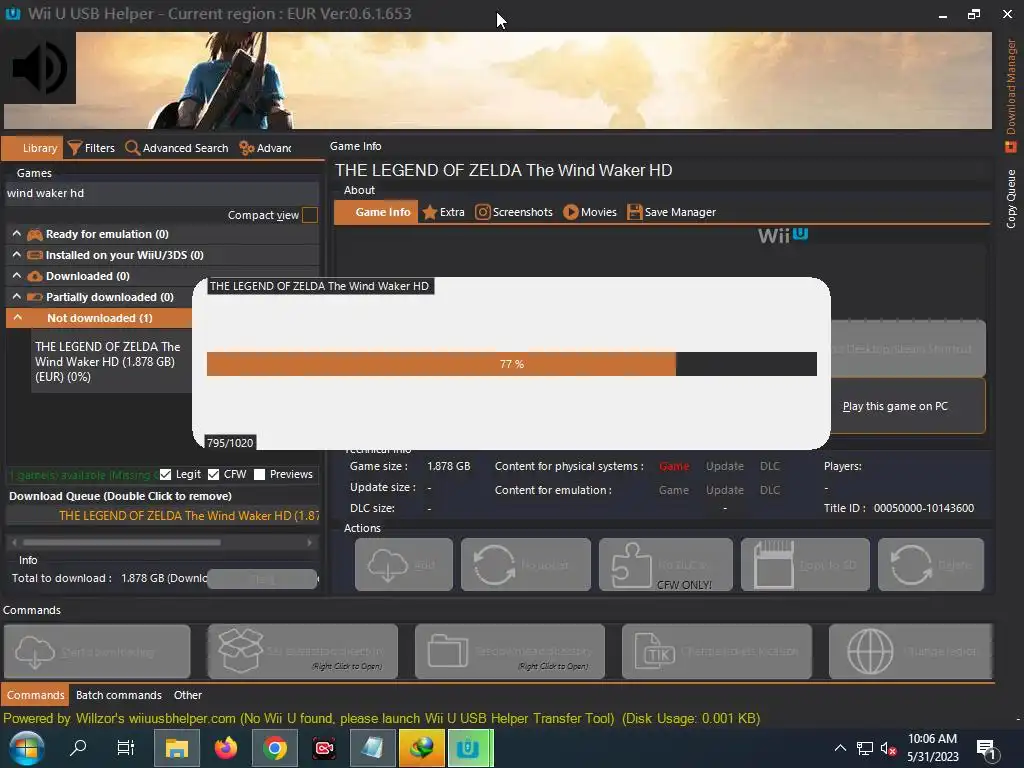Open the Other tab
Image resolution: width=1024 pixels, height=768 pixels.
(187, 695)
